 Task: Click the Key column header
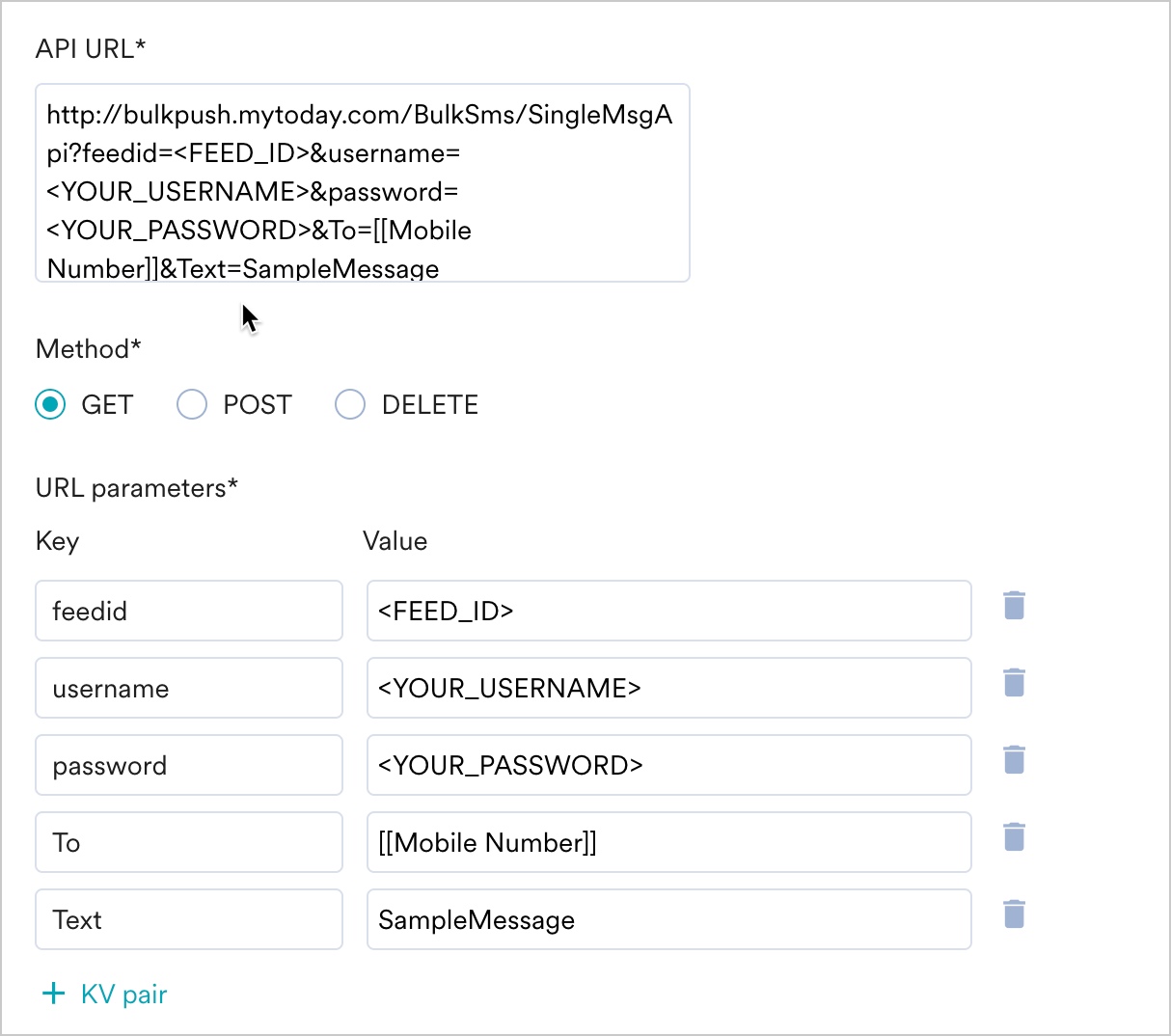click(57, 541)
